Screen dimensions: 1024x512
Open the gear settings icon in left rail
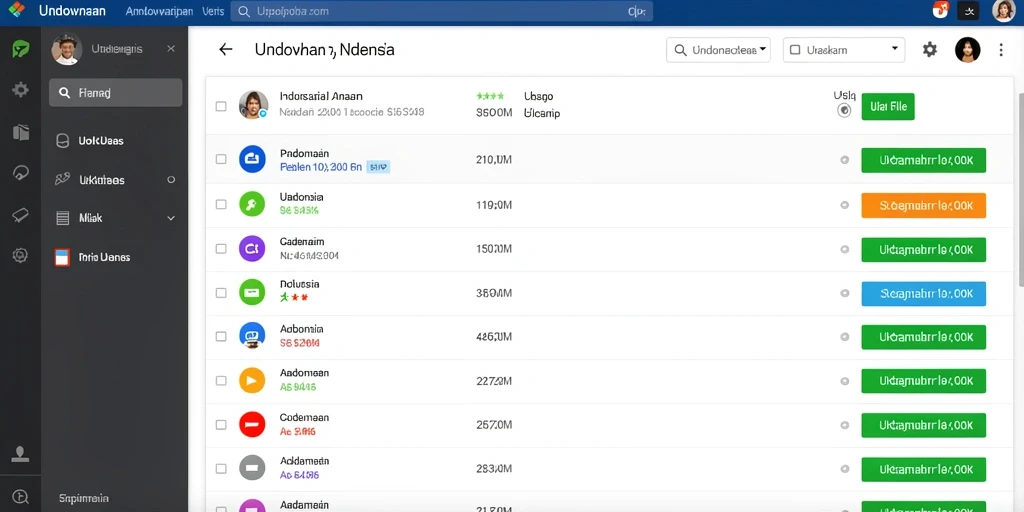tap(21, 90)
